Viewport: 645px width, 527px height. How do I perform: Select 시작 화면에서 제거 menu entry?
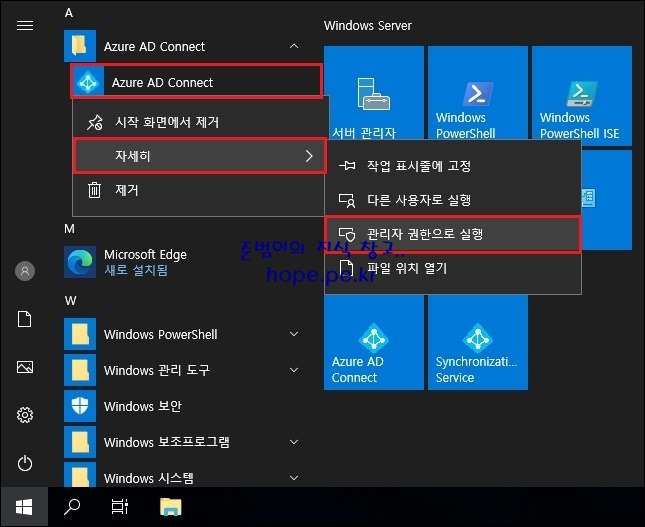[200, 122]
